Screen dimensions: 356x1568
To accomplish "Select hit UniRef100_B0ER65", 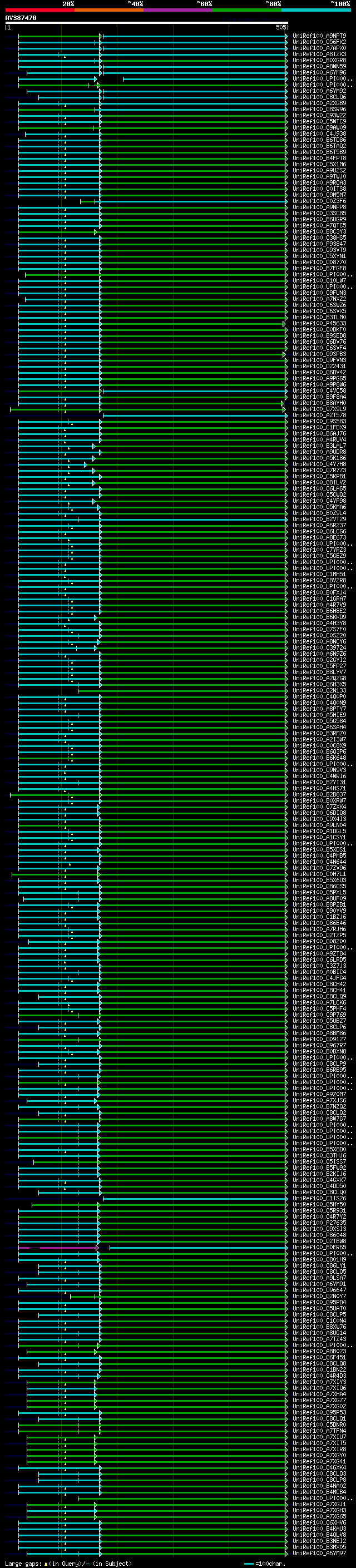I will [x=319, y=1247].
